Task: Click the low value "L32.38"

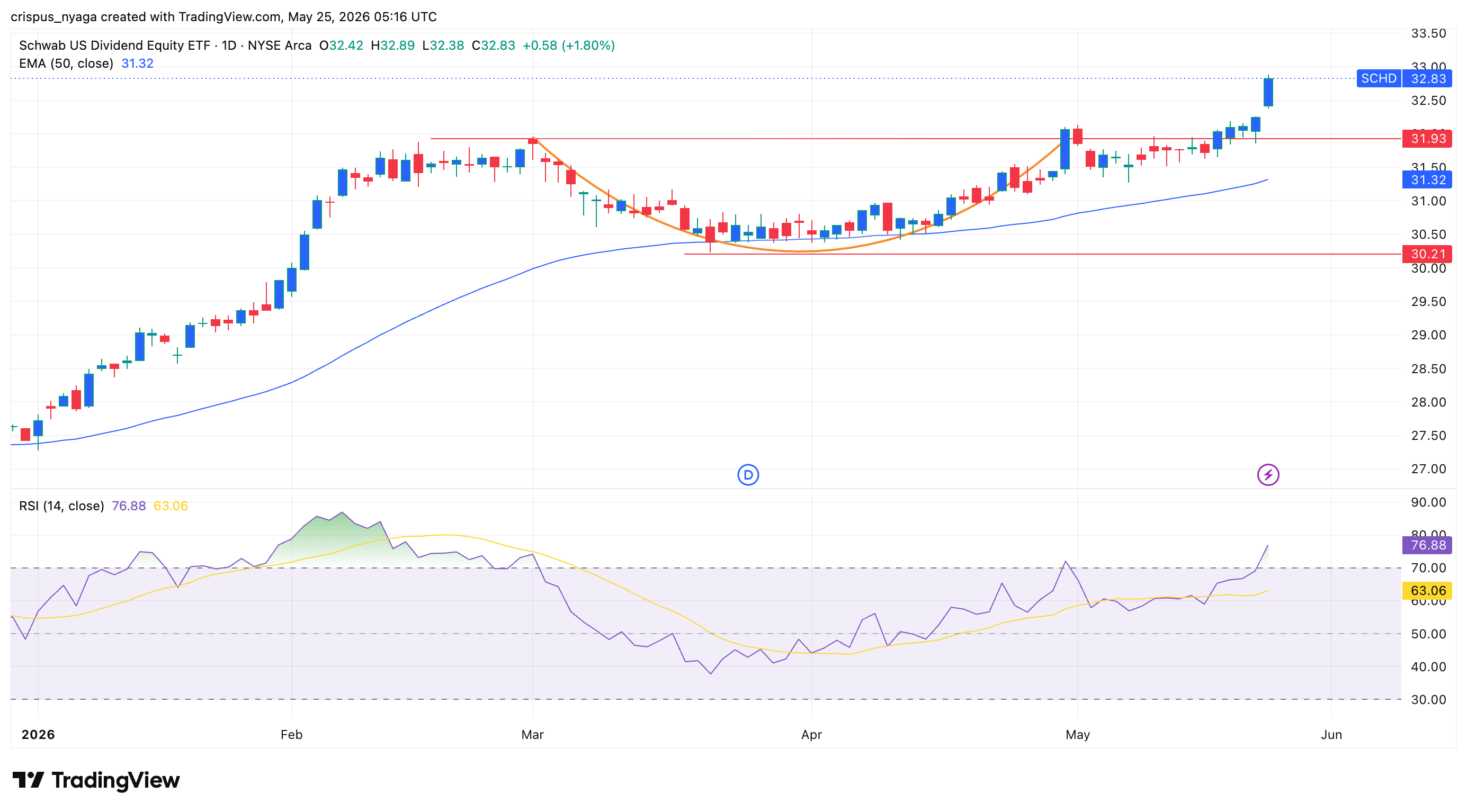Action: [x=443, y=46]
